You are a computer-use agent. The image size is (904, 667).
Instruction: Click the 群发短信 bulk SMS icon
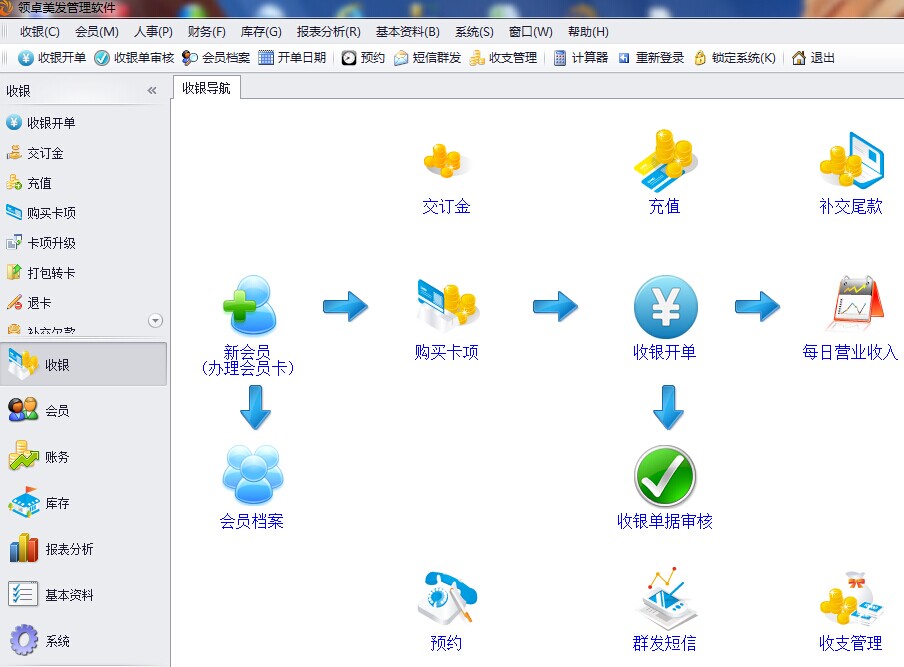tap(664, 599)
